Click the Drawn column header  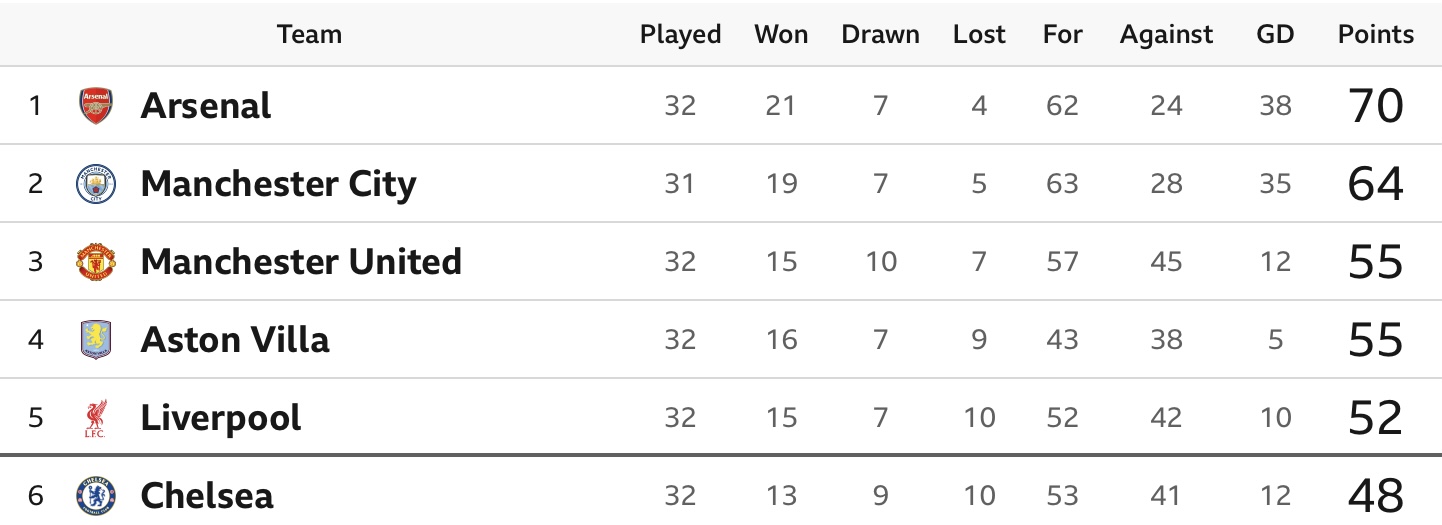880,34
